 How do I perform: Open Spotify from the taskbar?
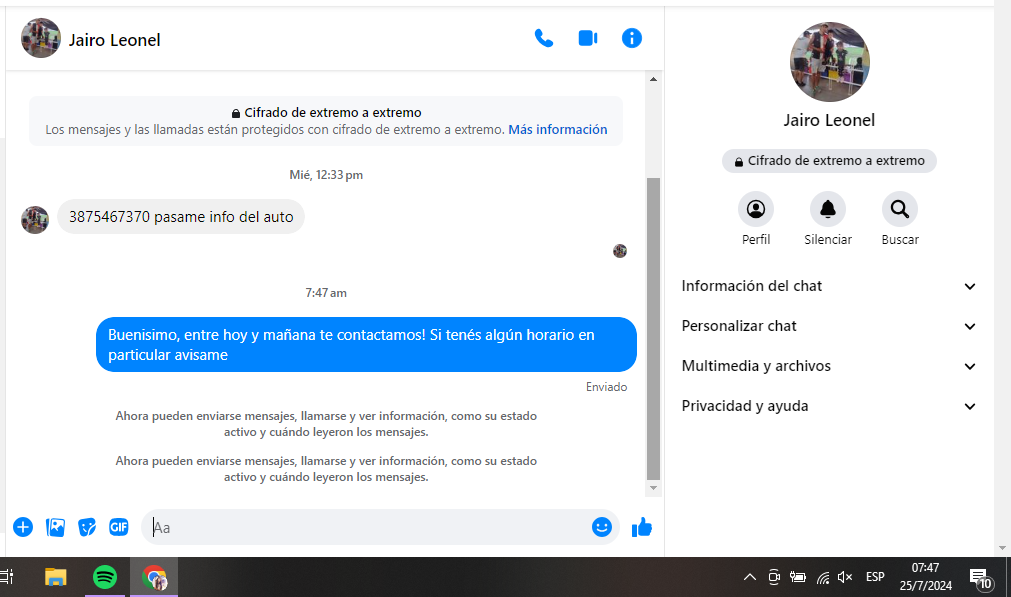pyautogui.click(x=104, y=577)
